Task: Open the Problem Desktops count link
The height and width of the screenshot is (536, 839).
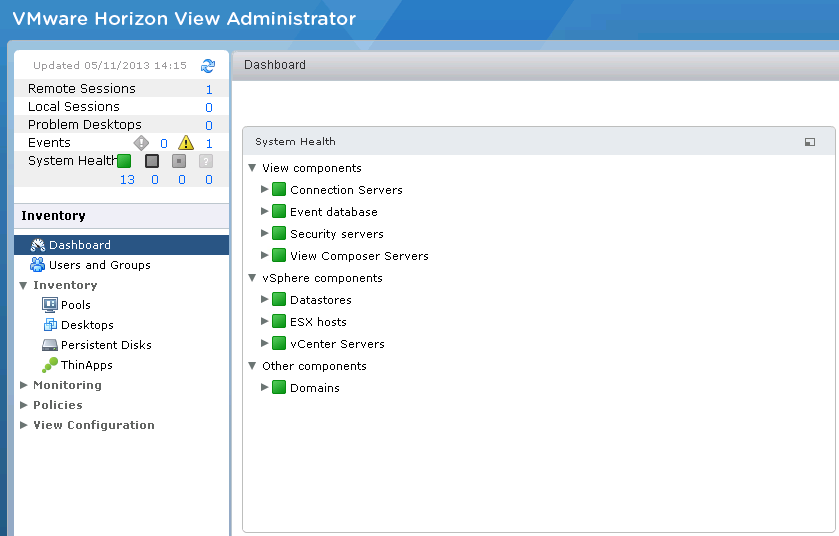Action: click(209, 125)
